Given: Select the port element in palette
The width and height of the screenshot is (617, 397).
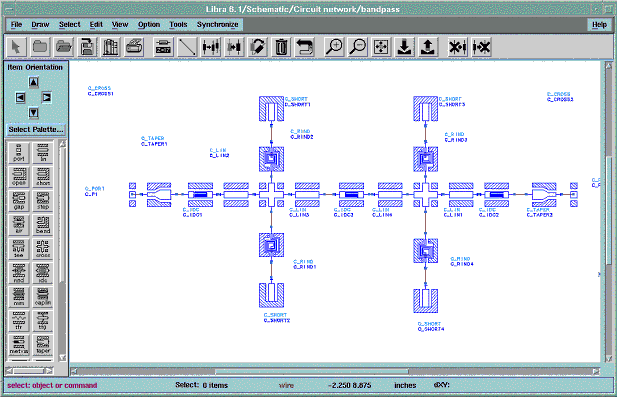Looking at the screenshot, I should (x=19, y=153).
